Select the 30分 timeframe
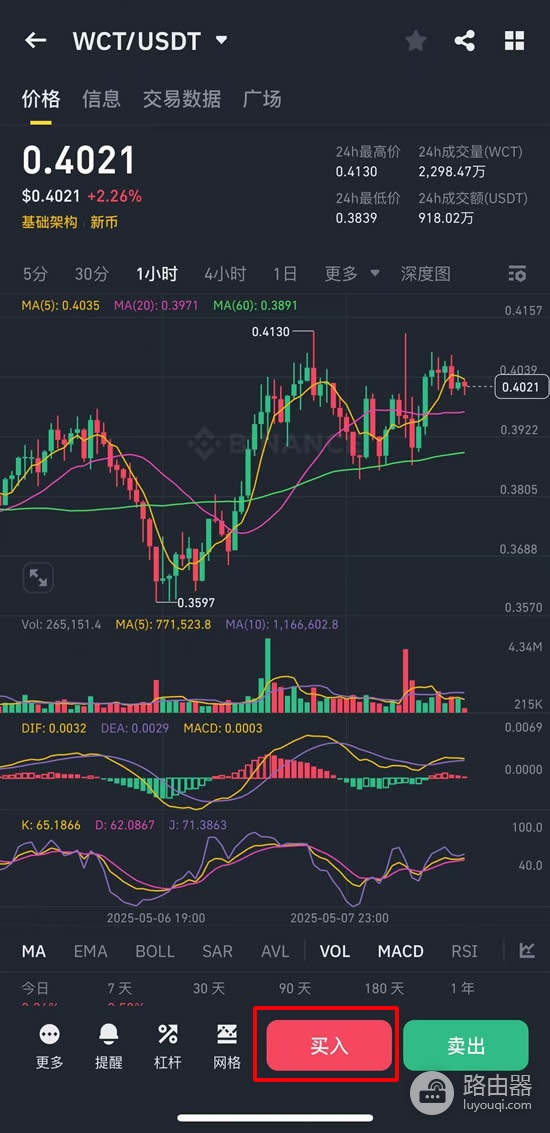 92,274
